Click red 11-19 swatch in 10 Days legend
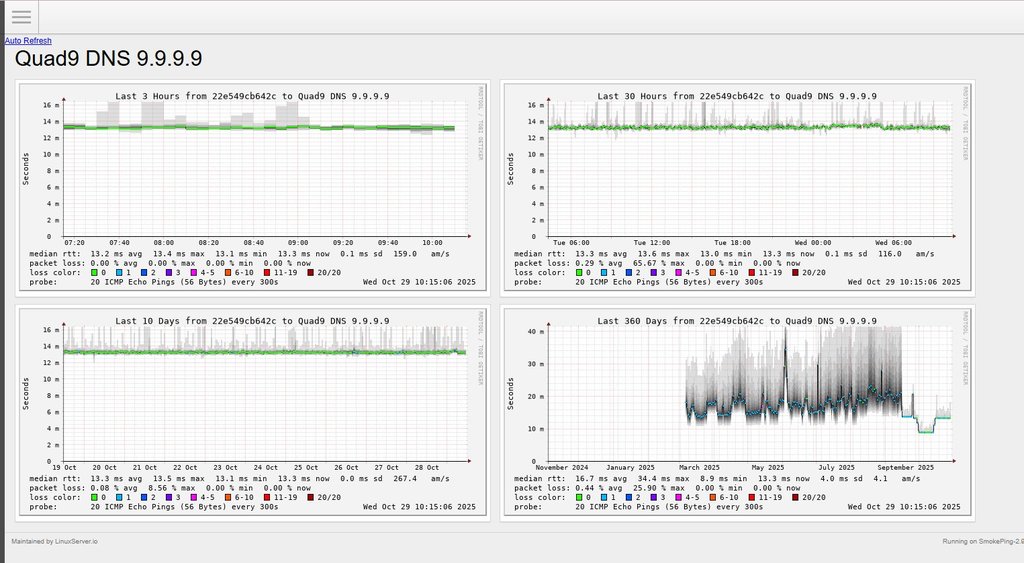 point(268,497)
